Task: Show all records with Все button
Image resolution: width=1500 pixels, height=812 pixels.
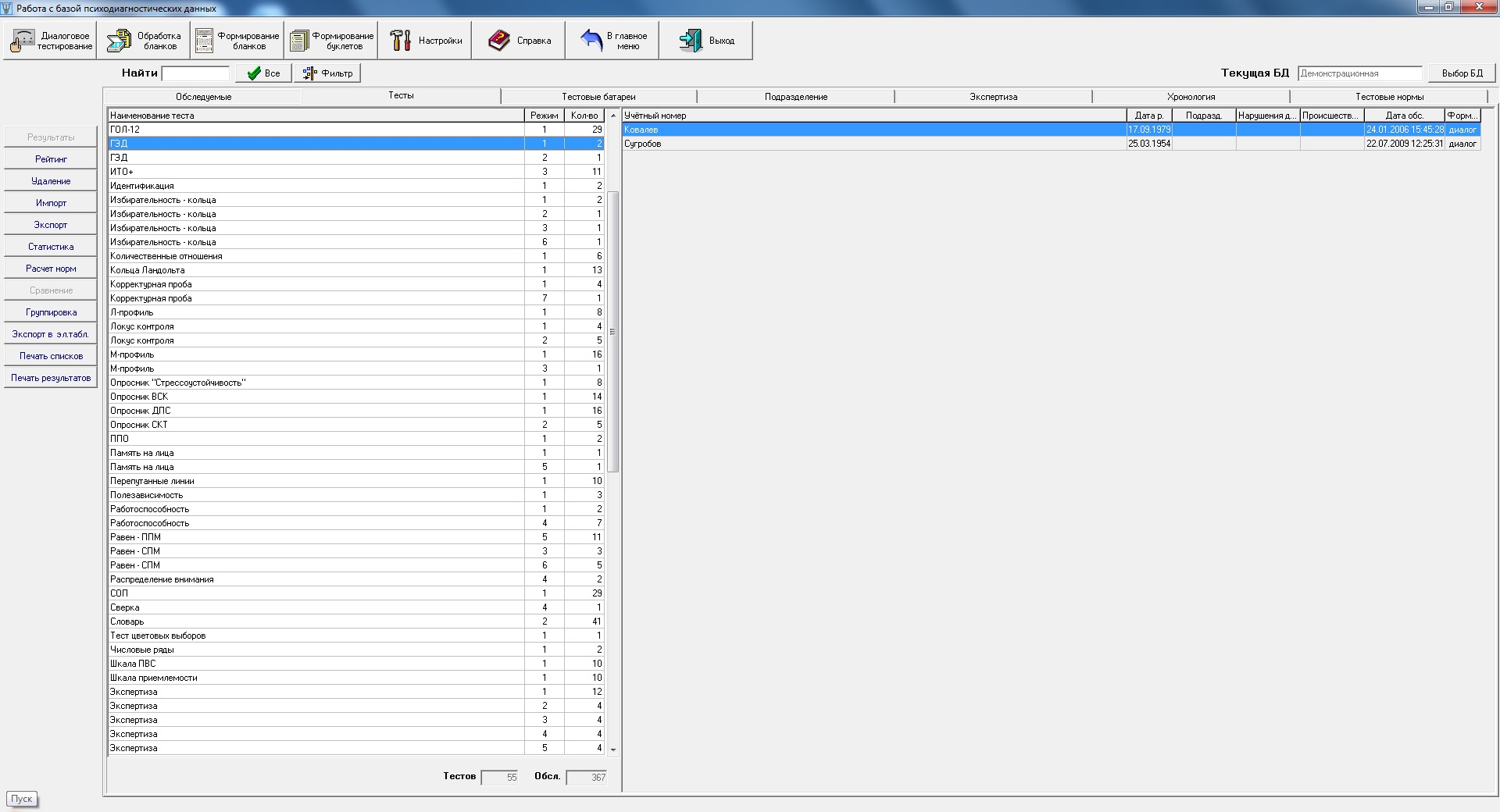Action: 263,73
